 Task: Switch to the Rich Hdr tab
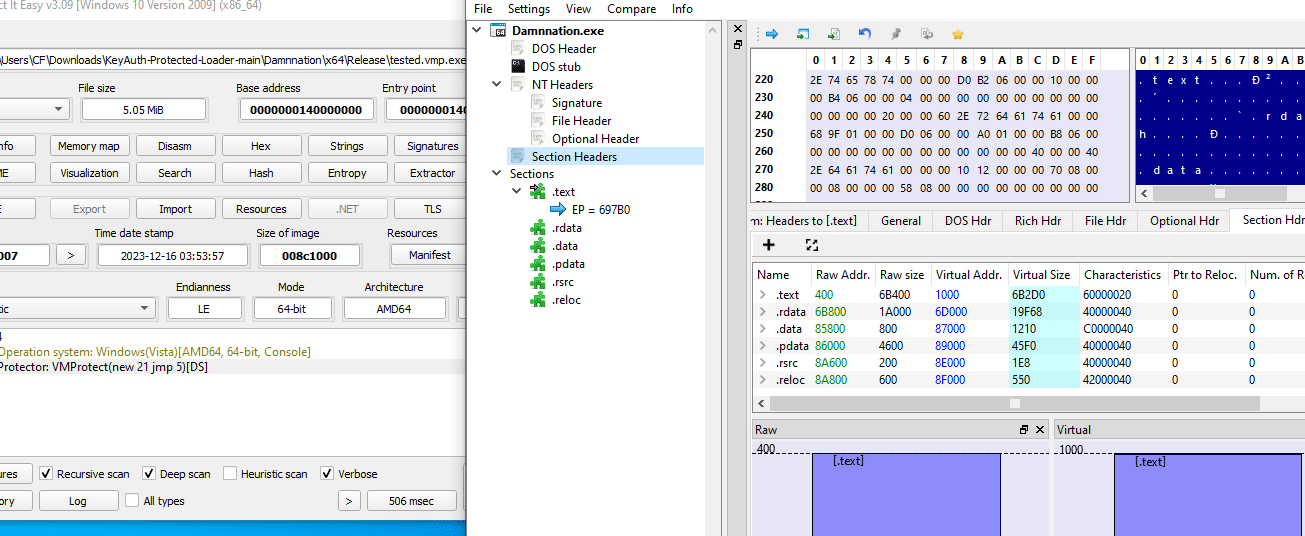(x=1038, y=221)
